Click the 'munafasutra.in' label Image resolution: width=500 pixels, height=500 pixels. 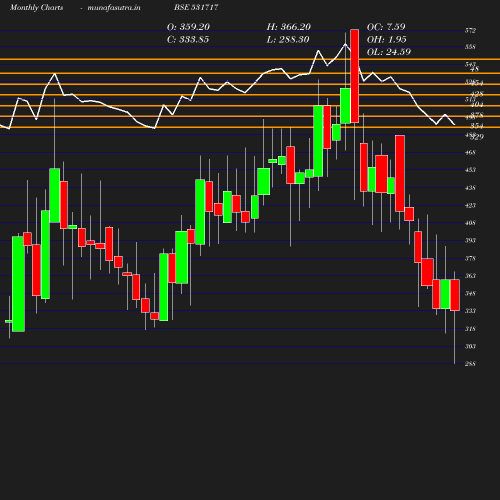click(x=114, y=7)
